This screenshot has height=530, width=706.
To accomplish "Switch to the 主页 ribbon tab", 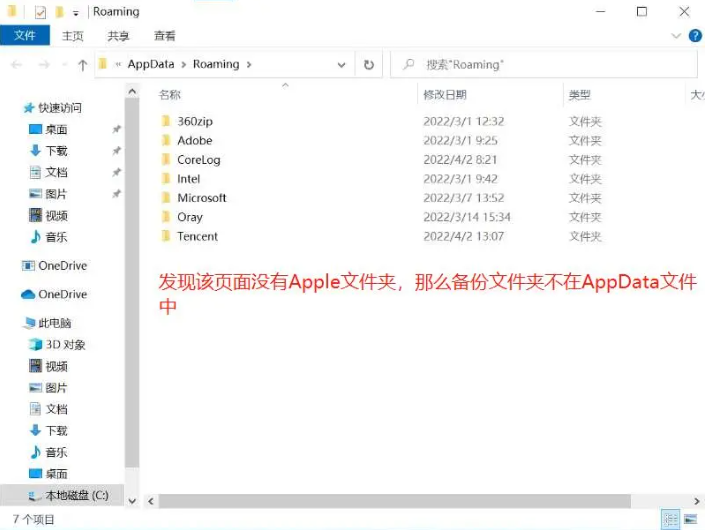I will [72, 36].
